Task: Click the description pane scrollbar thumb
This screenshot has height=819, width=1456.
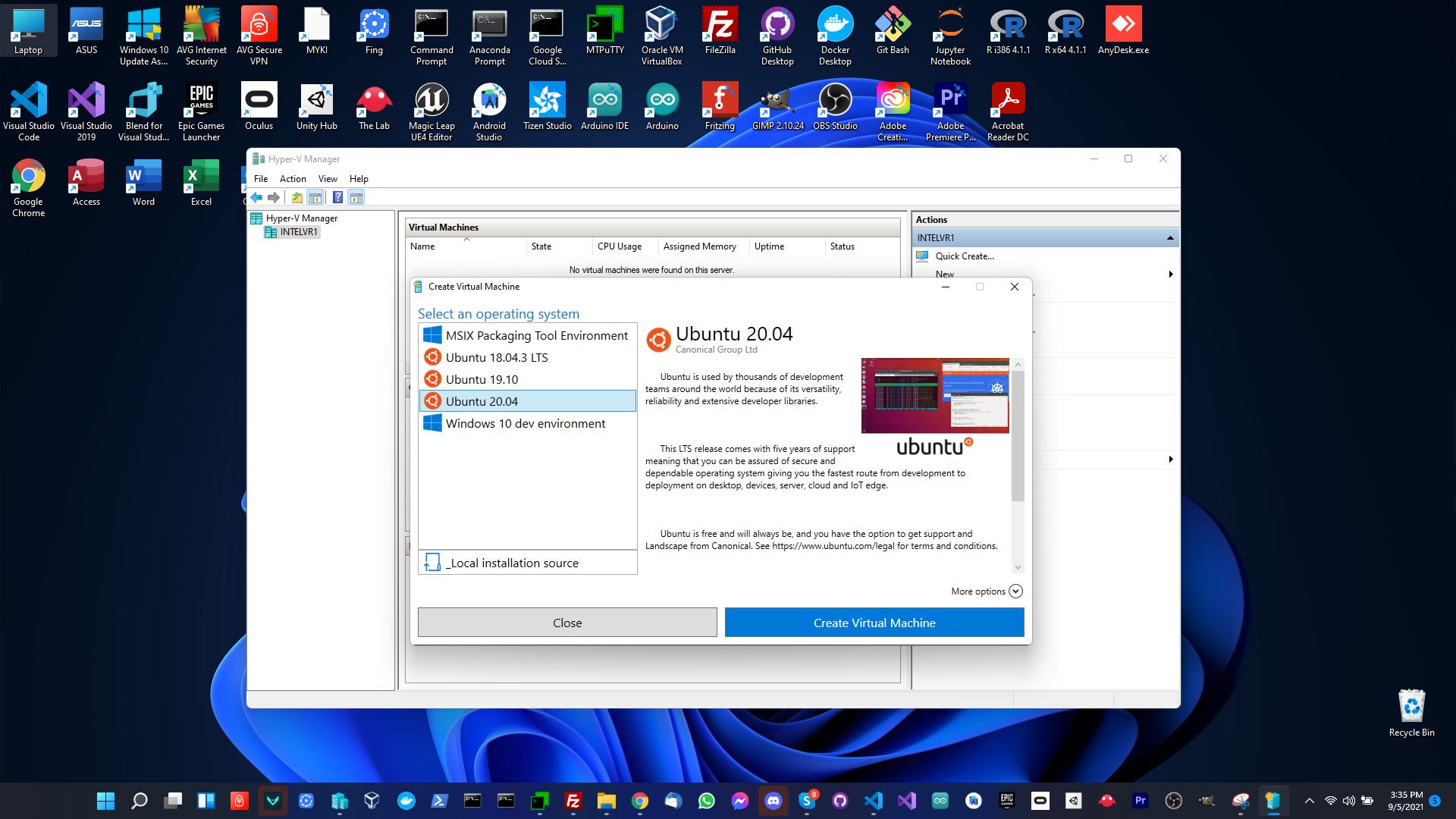Action: [1018, 436]
